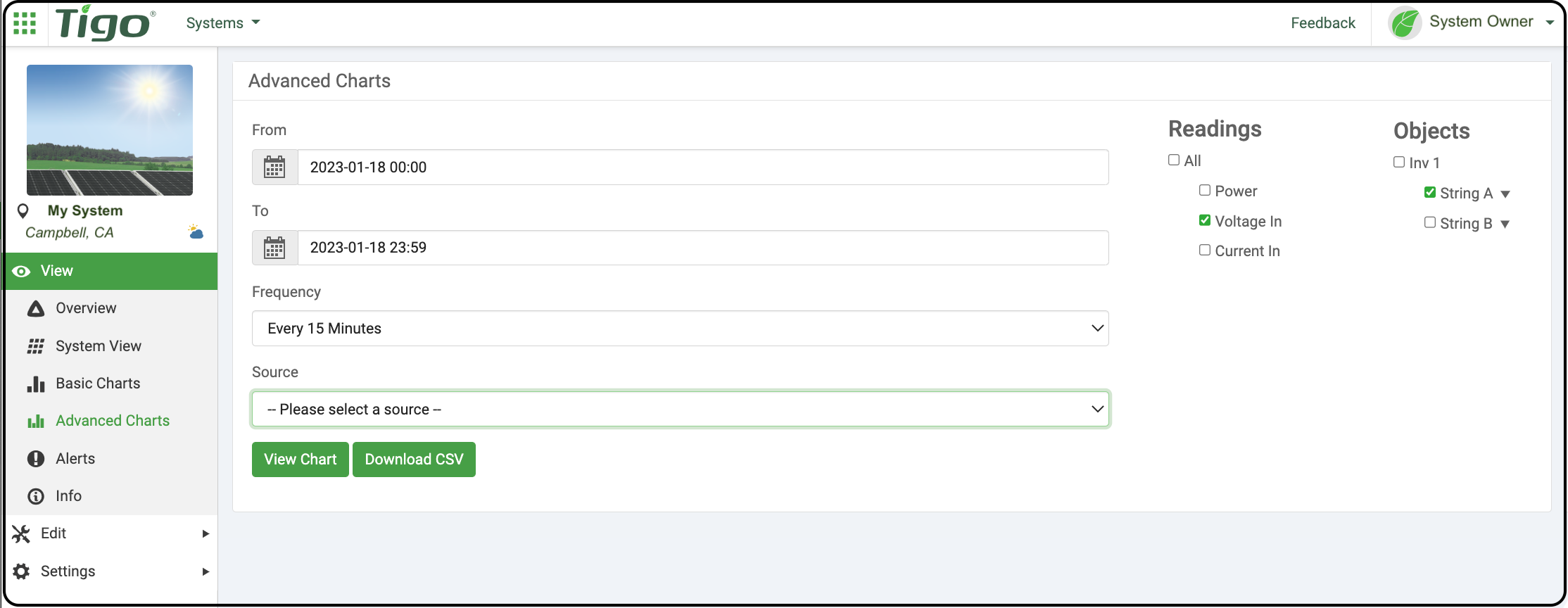
Task: Click the location pin icon by My System
Action: (x=23, y=210)
